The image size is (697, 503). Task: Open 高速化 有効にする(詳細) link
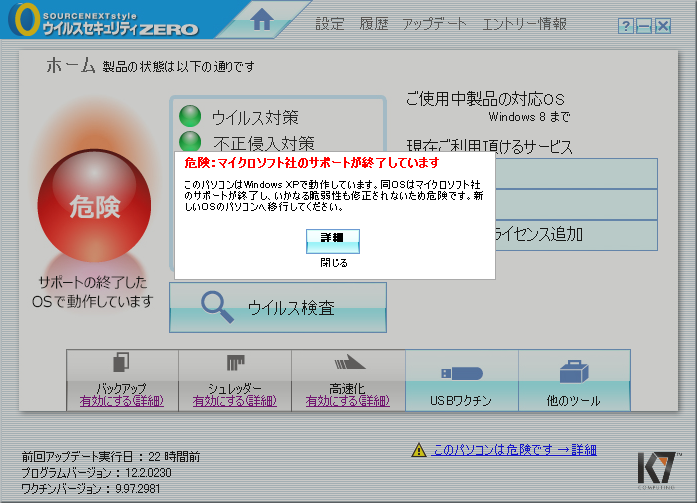coord(348,401)
